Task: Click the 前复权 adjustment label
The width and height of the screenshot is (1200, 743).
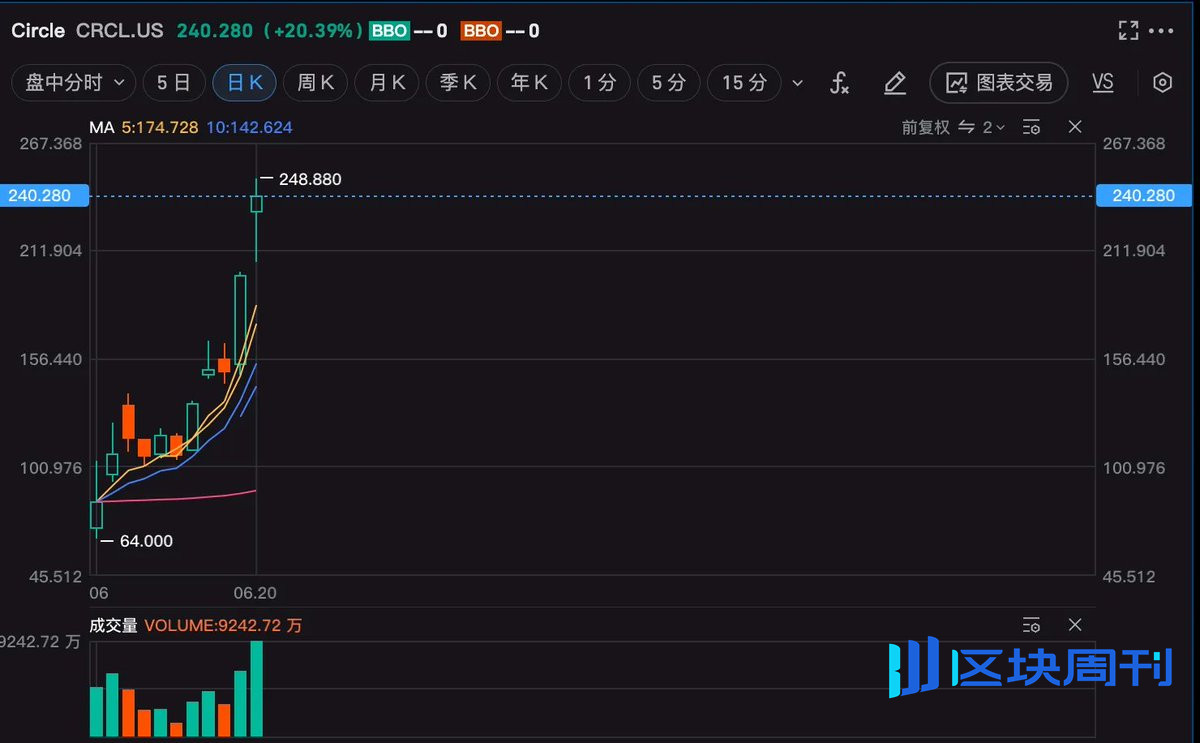Action: (x=925, y=127)
